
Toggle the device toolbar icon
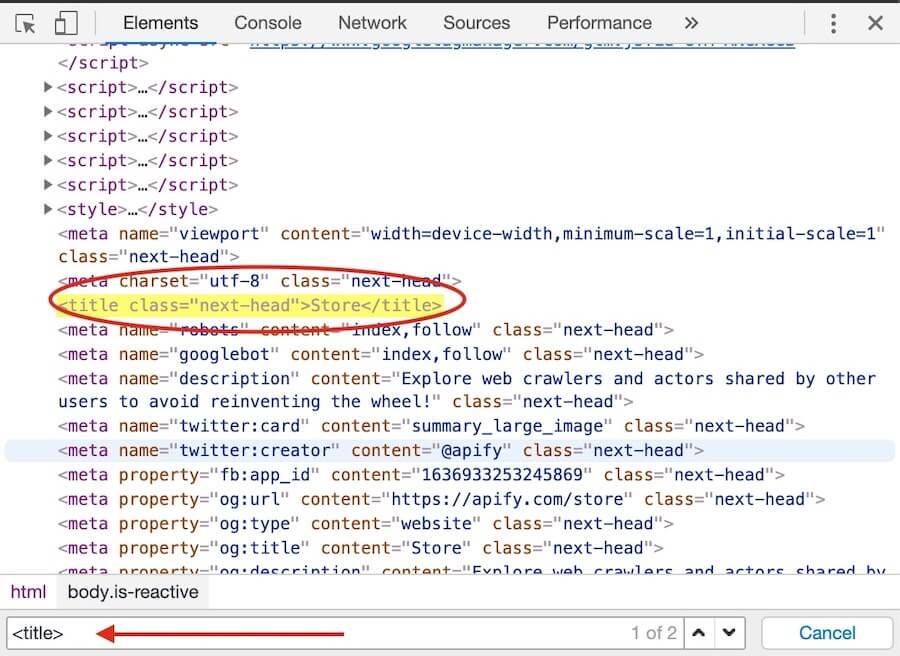pos(66,24)
